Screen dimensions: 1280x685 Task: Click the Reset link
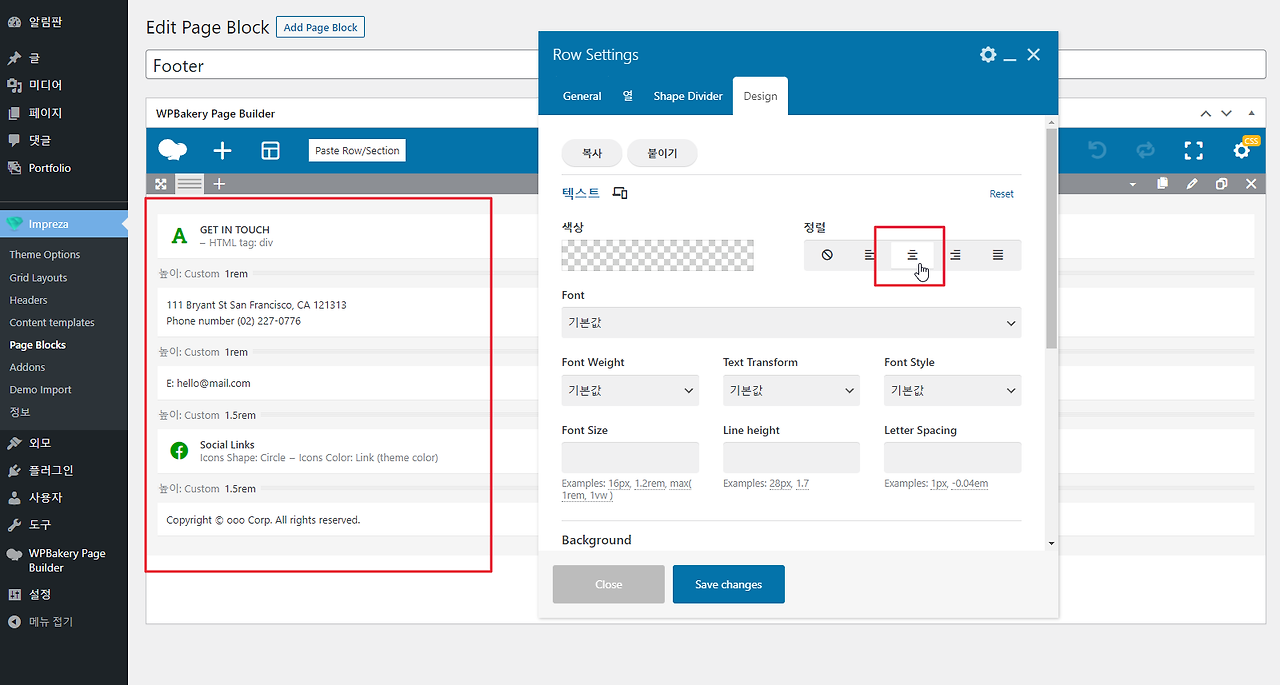coord(1001,194)
